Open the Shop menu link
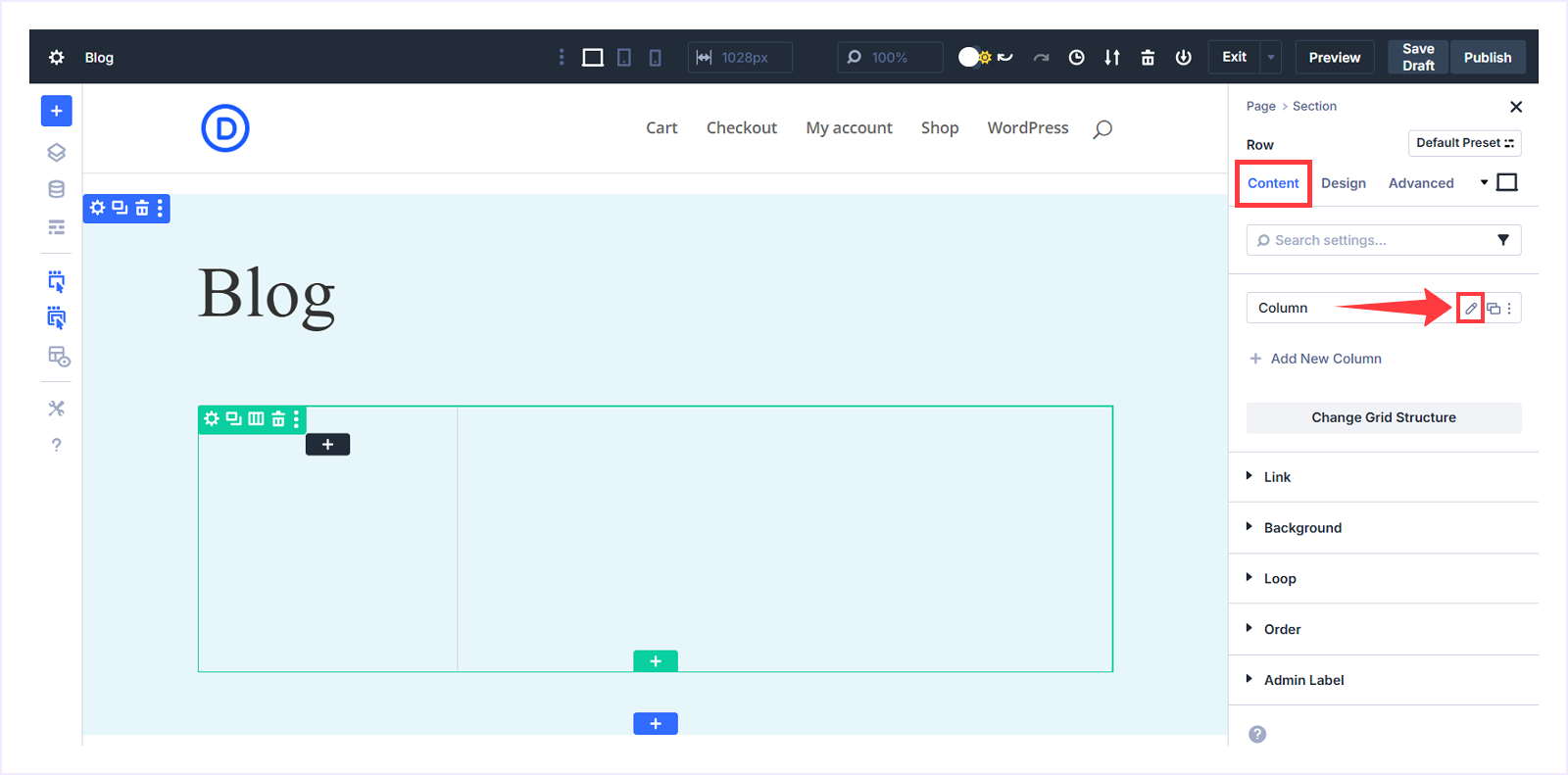The width and height of the screenshot is (1568, 775). 940,127
